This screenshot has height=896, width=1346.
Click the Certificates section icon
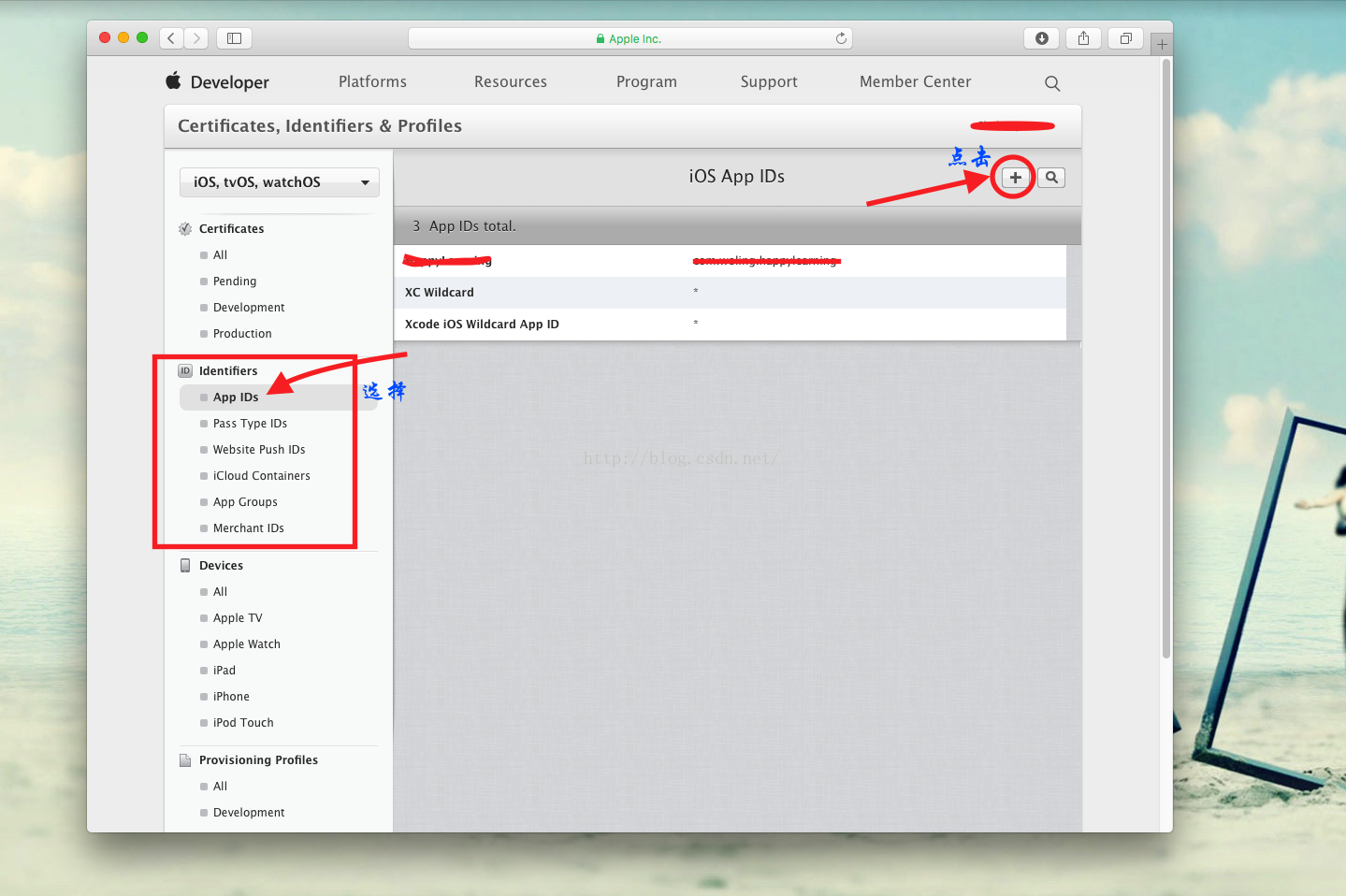click(x=185, y=229)
